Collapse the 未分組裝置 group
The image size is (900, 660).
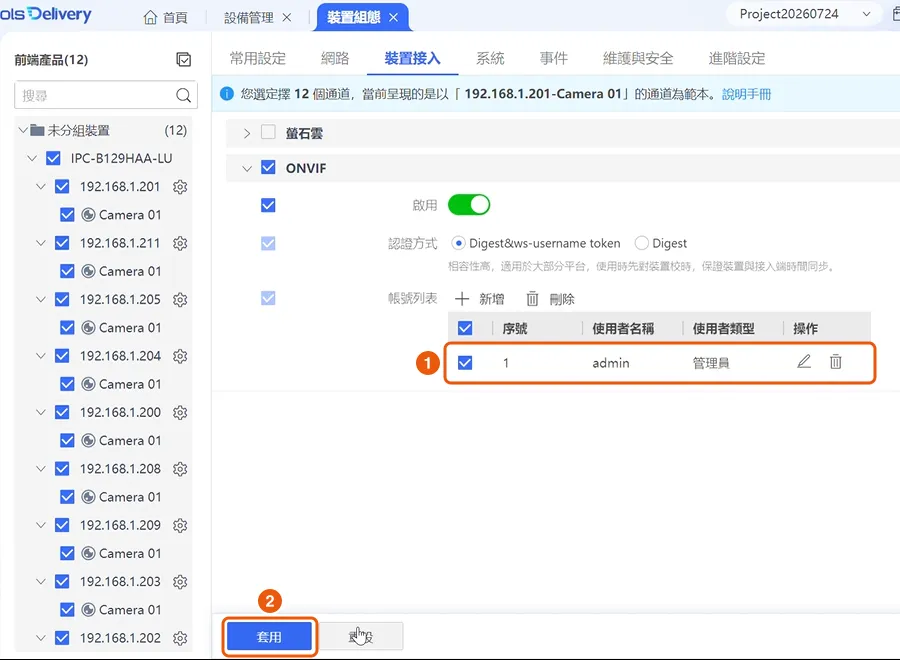click(x=23, y=130)
